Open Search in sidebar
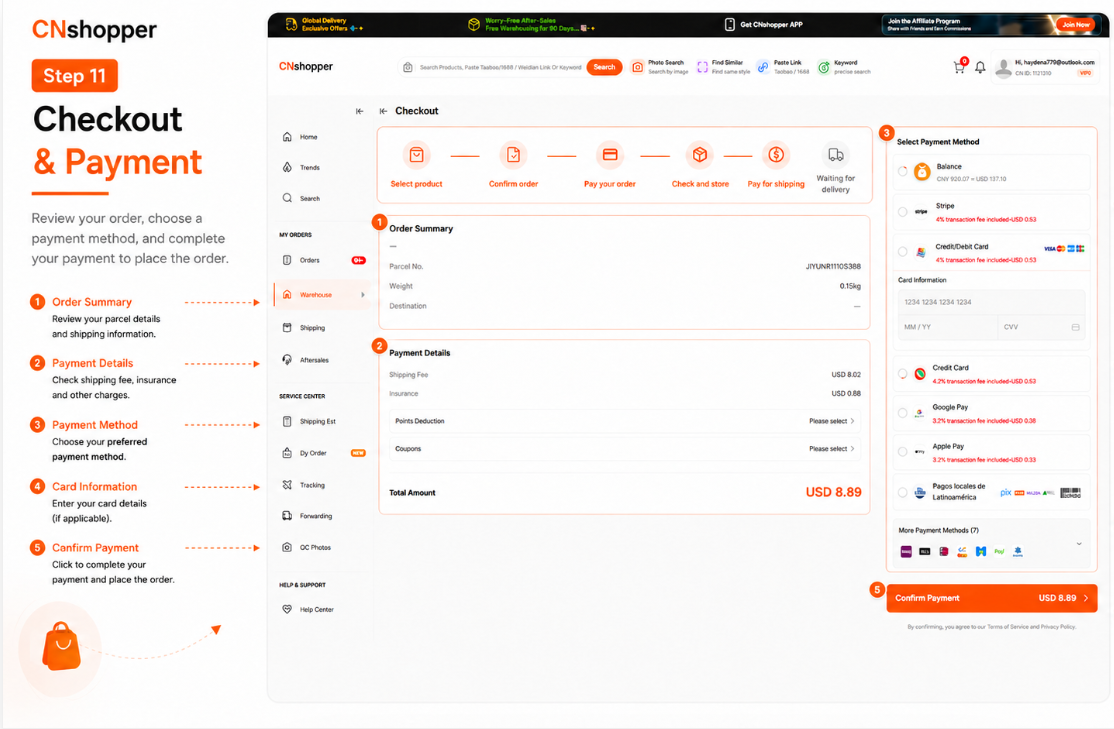The width and height of the screenshot is (1114, 729). pos(310,198)
